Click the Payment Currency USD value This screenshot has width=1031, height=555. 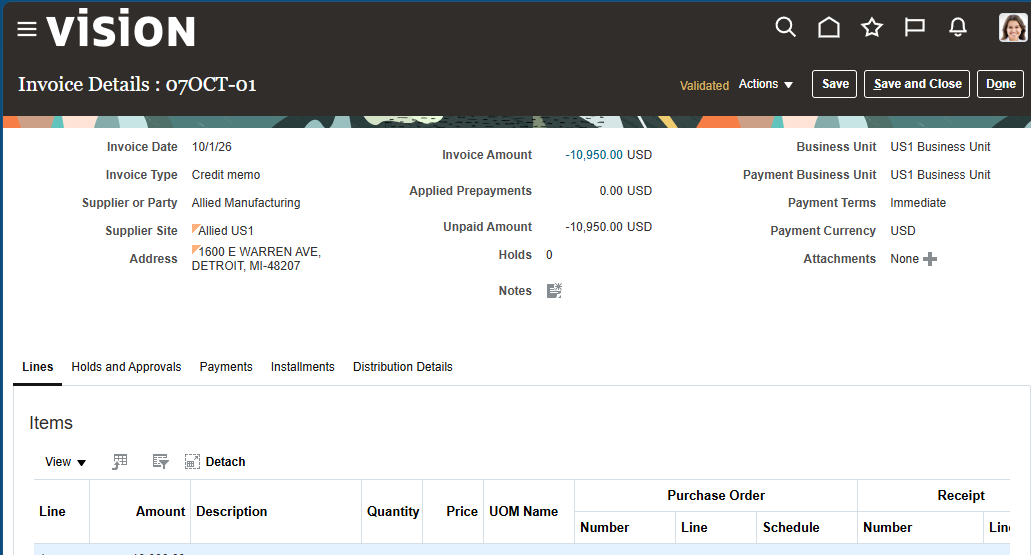(x=903, y=231)
